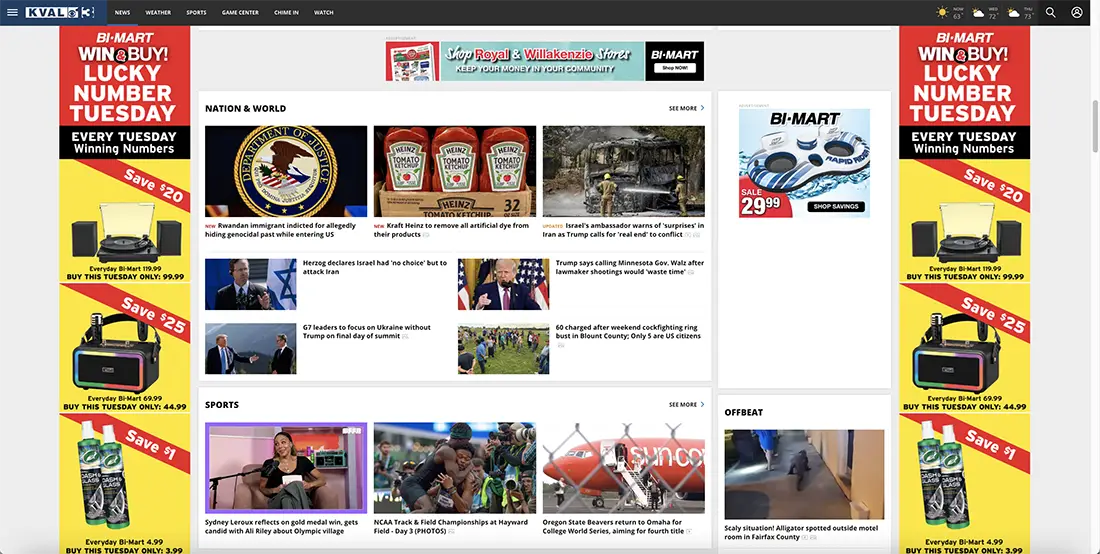Read G7 leaders Ukraine headline
The width and height of the screenshot is (1100, 554).
367,332
